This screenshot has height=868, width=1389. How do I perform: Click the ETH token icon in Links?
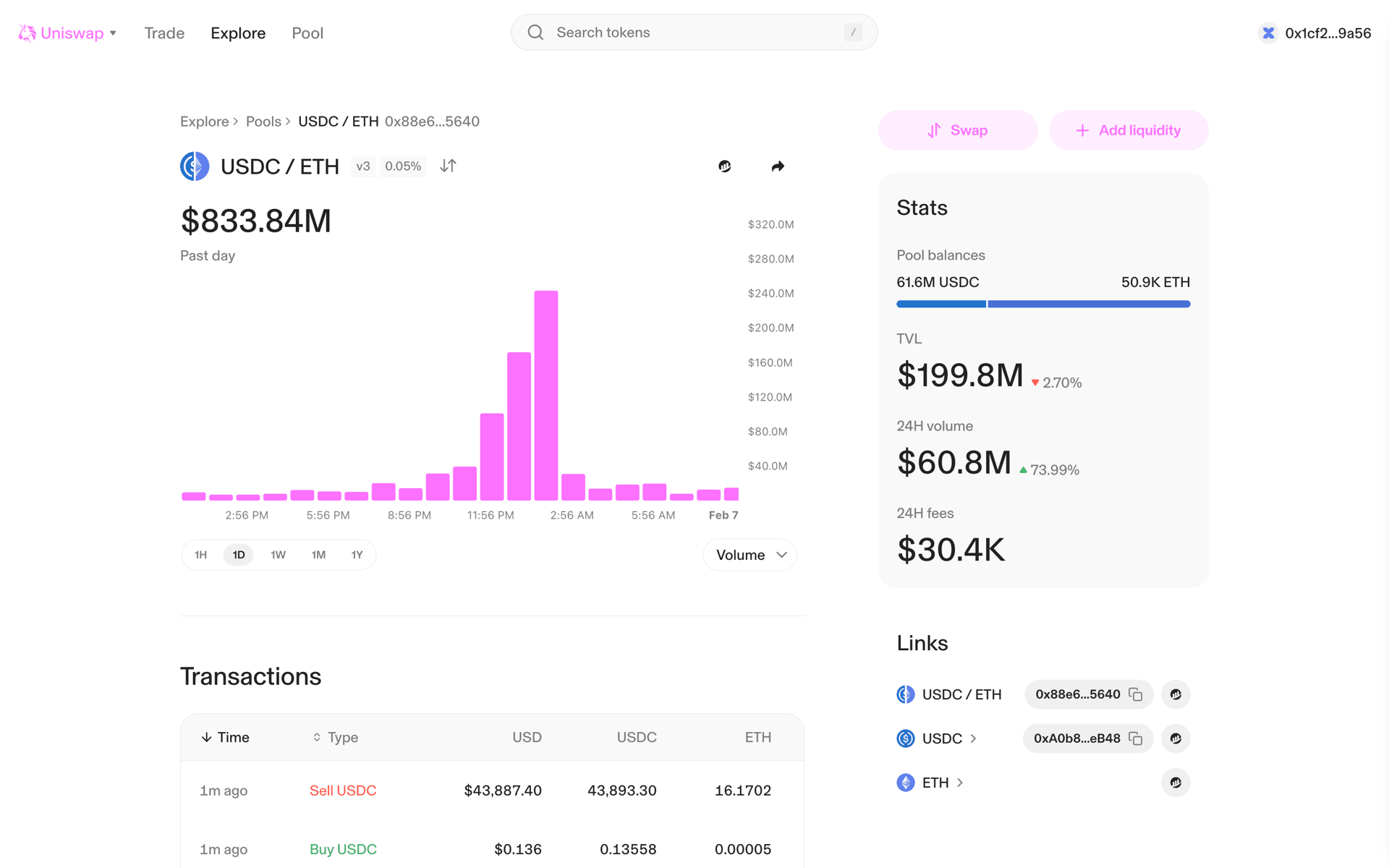[906, 783]
